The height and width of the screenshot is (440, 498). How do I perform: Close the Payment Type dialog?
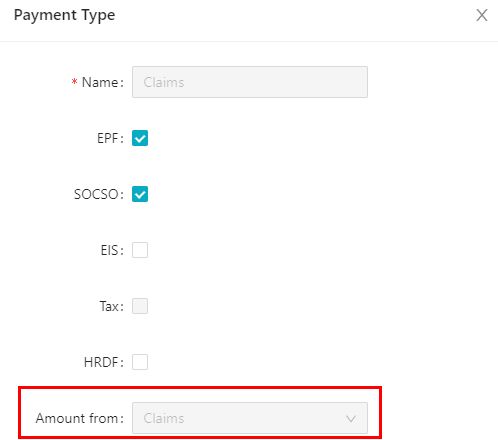(x=482, y=15)
